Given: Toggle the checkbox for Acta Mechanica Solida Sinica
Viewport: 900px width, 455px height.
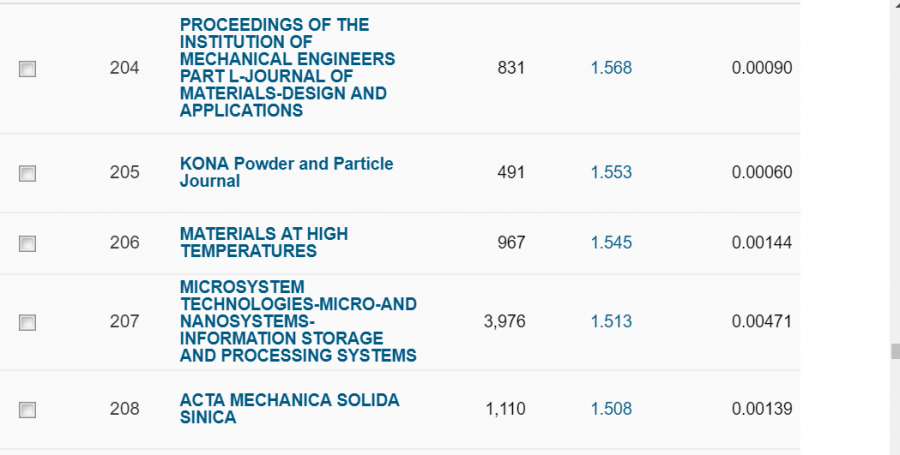Looking at the screenshot, I should click(x=28, y=409).
